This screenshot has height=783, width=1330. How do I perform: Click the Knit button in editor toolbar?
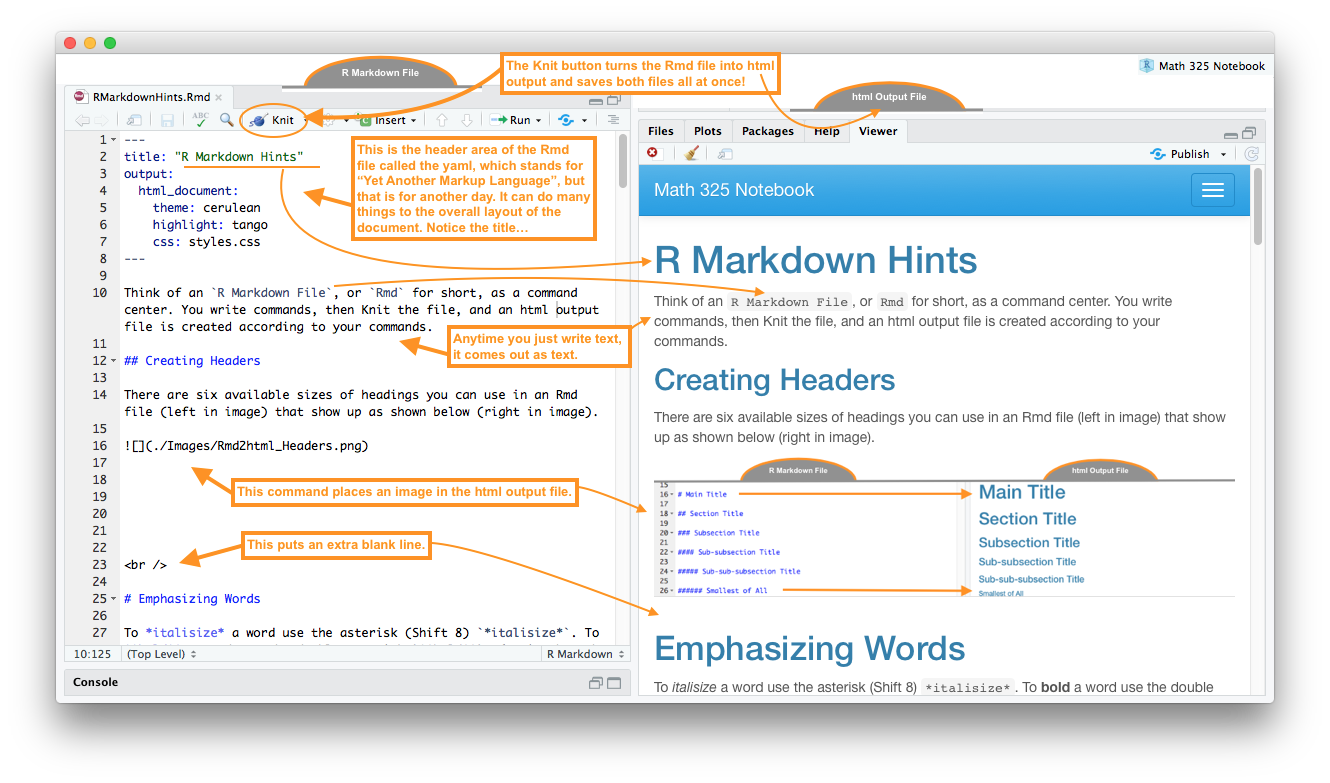[x=274, y=120]
